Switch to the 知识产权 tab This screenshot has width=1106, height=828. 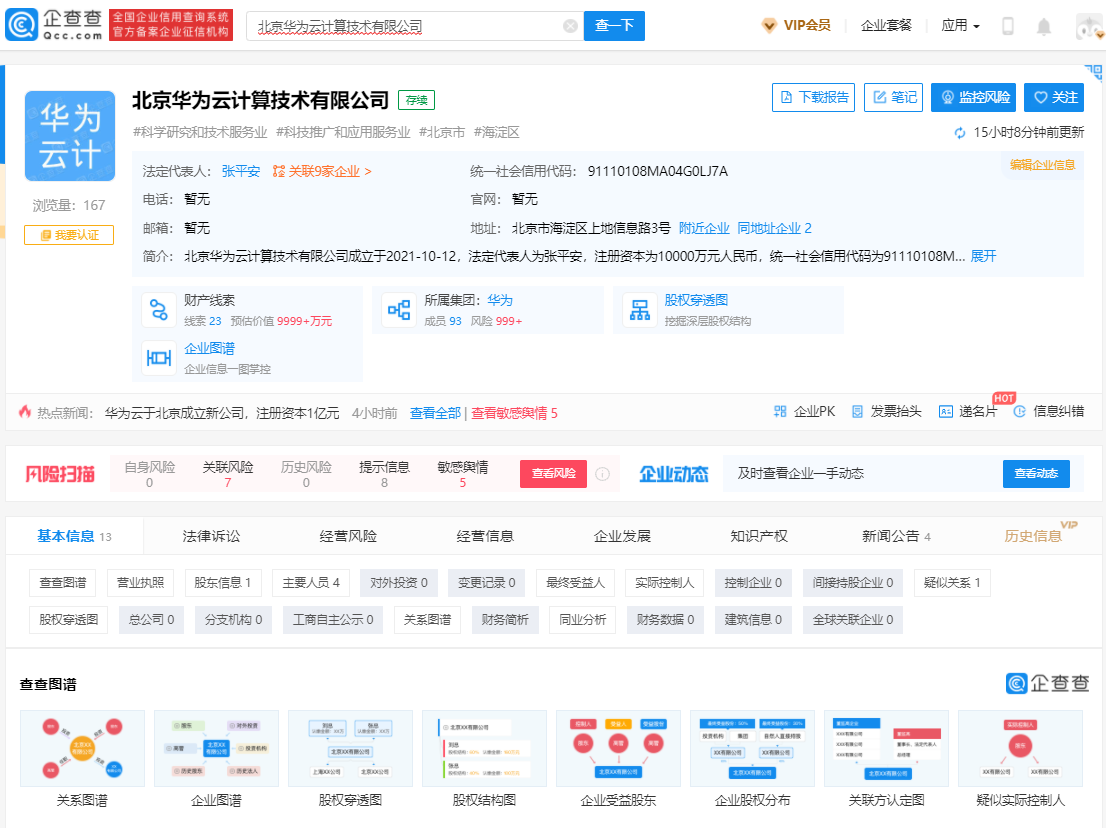(x=759, y=536)
